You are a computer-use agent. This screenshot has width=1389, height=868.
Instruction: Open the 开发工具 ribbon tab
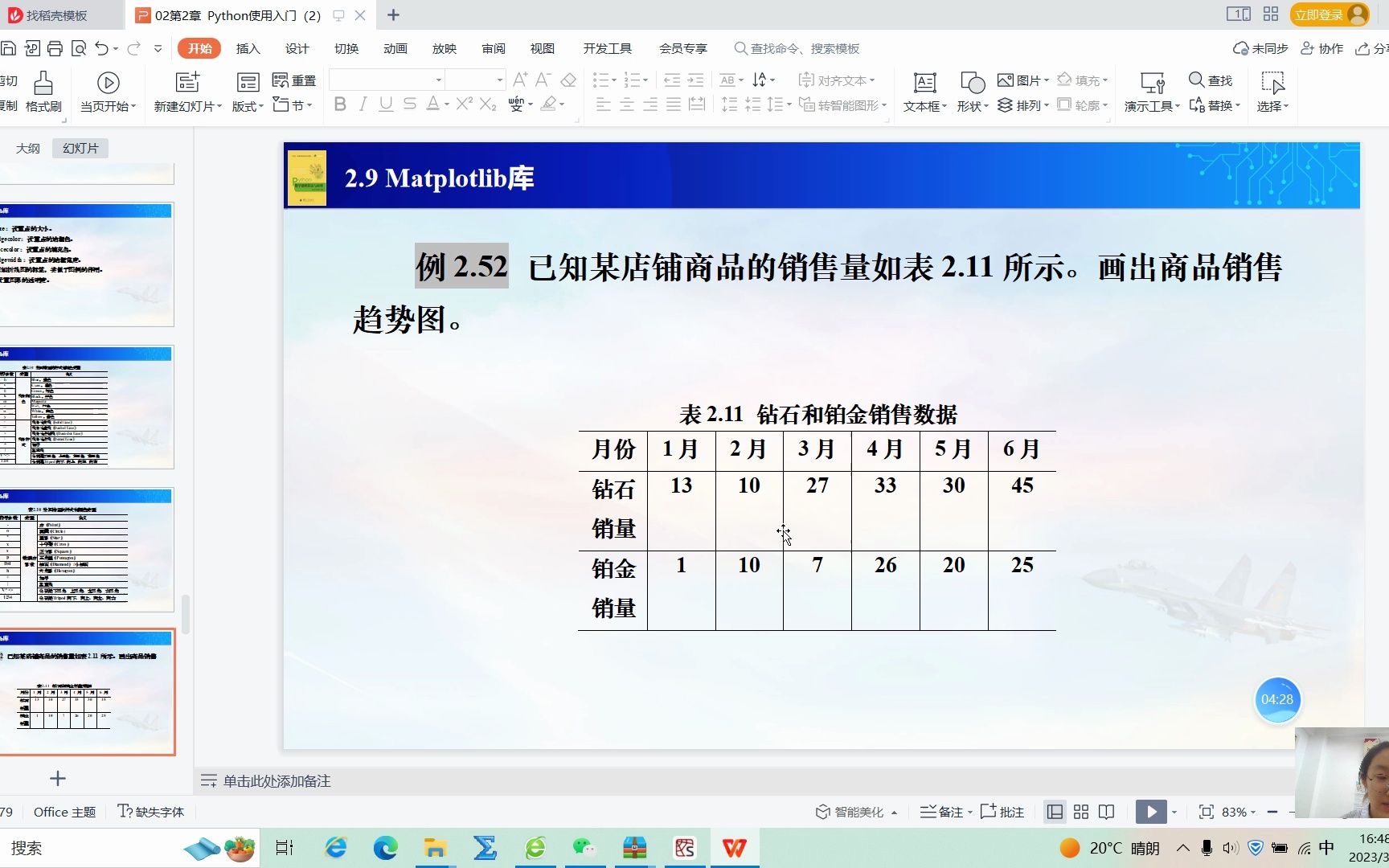607,48
